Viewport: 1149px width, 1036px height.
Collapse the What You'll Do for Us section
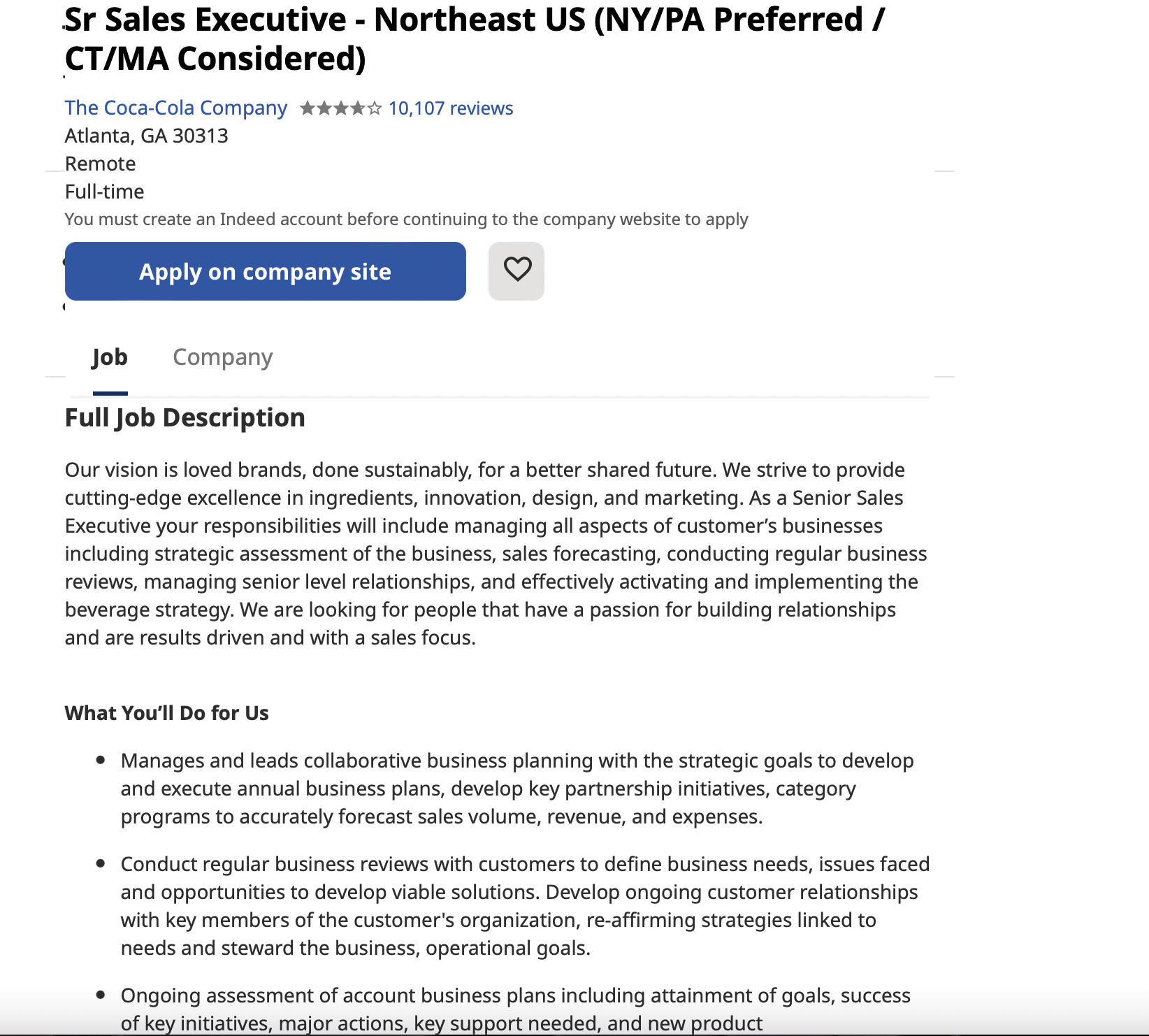pyautogui.click(x=167, y=712)
